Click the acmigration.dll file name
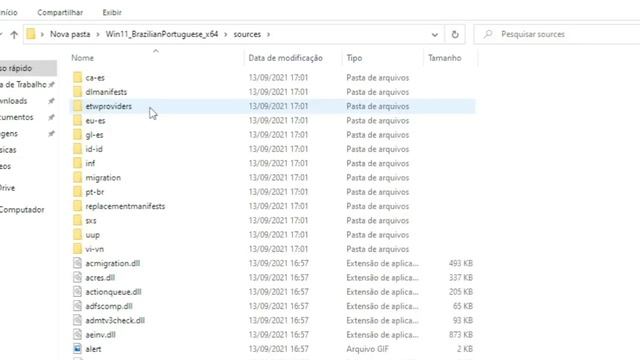This screenshot has height=360, width=640. (113, 263)
